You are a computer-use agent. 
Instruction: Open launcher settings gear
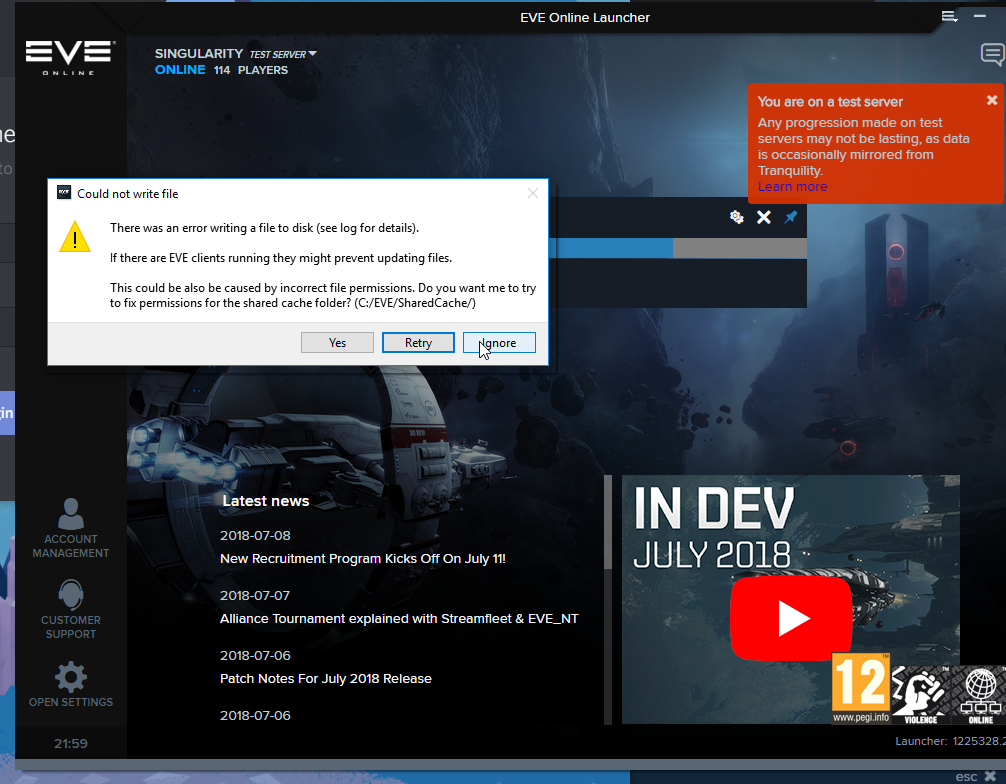click(x=71, y=685)
